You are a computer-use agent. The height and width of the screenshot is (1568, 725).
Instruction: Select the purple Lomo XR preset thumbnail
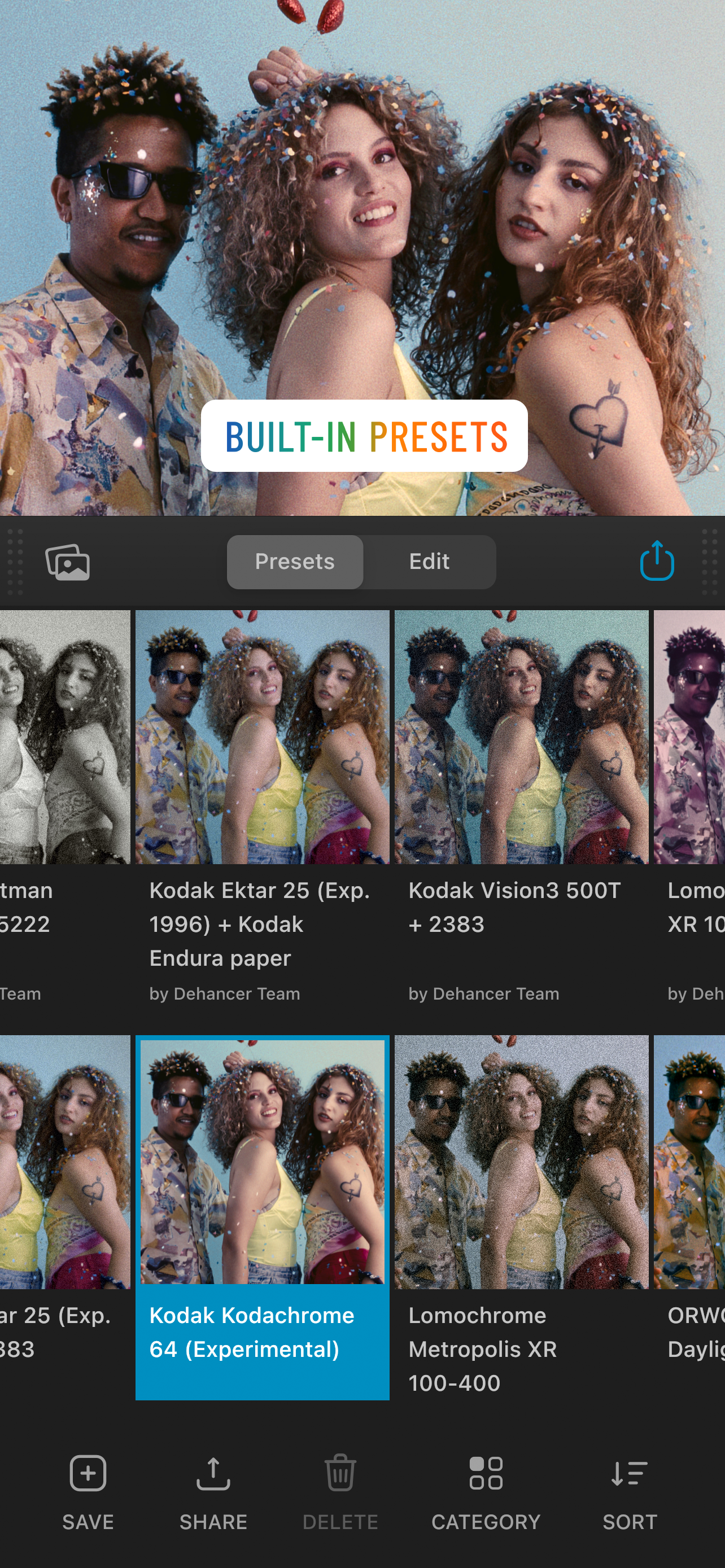[x=689, y=737]
